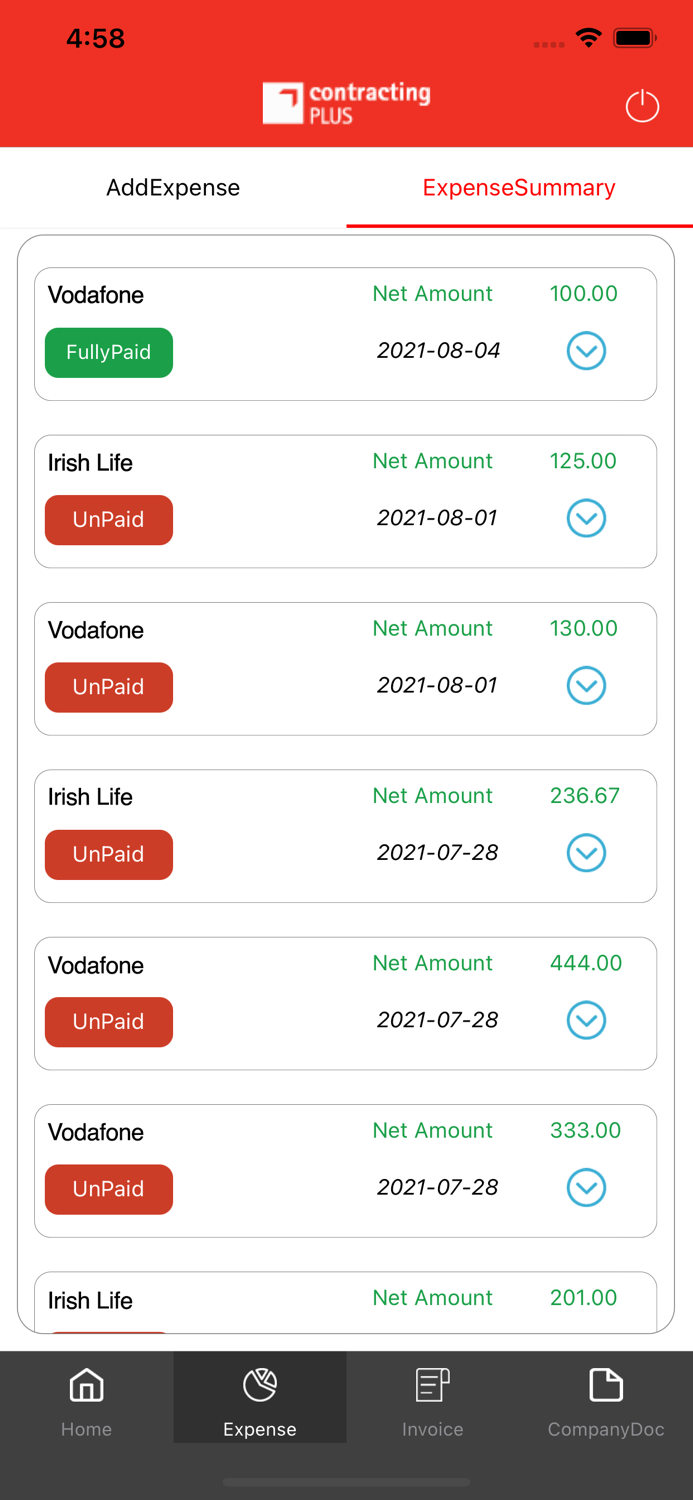Expand the Vodafone 333.00 expense chevron
The height and width of the screenshot is (1500, 693).
586,1188
